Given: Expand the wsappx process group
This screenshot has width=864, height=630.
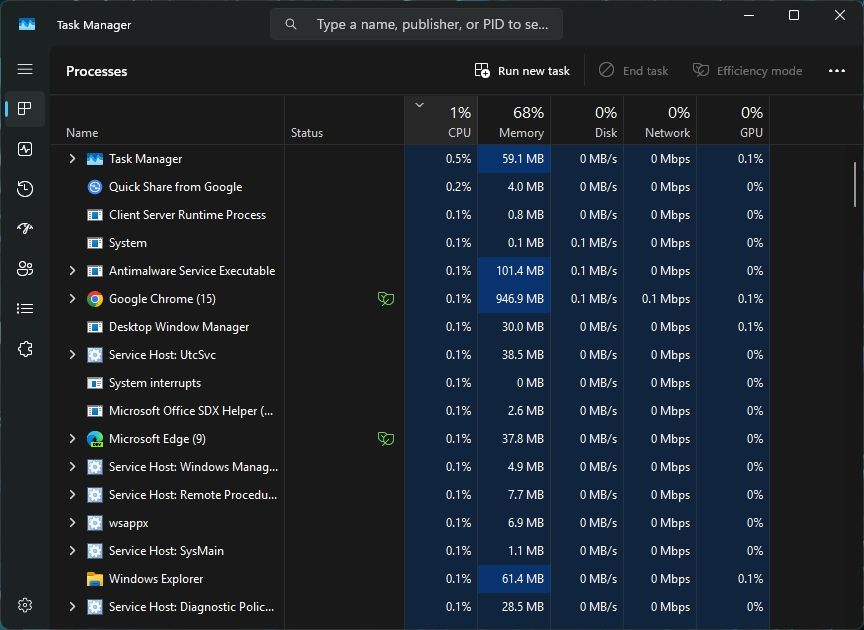Looking at the screenshot, I should pyautogui.click(x=72, y=523).
